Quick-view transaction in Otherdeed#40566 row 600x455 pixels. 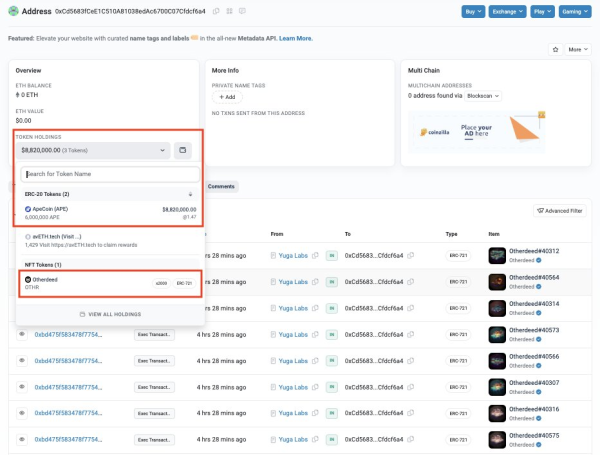pos(22,360)
